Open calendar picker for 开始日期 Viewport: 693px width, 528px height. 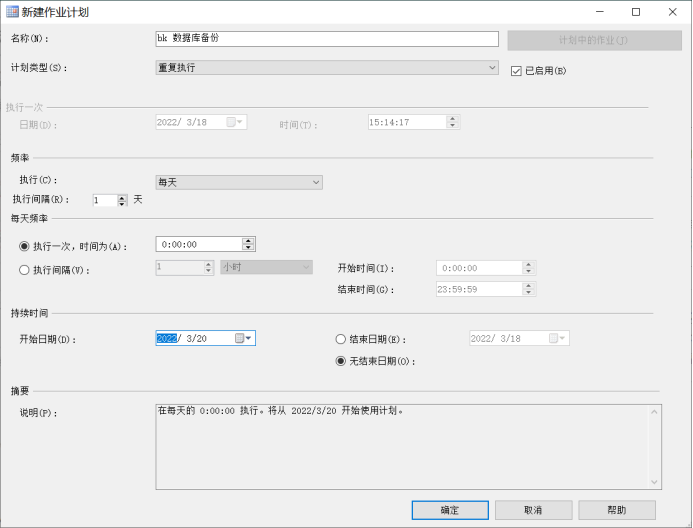coord(243,338)
